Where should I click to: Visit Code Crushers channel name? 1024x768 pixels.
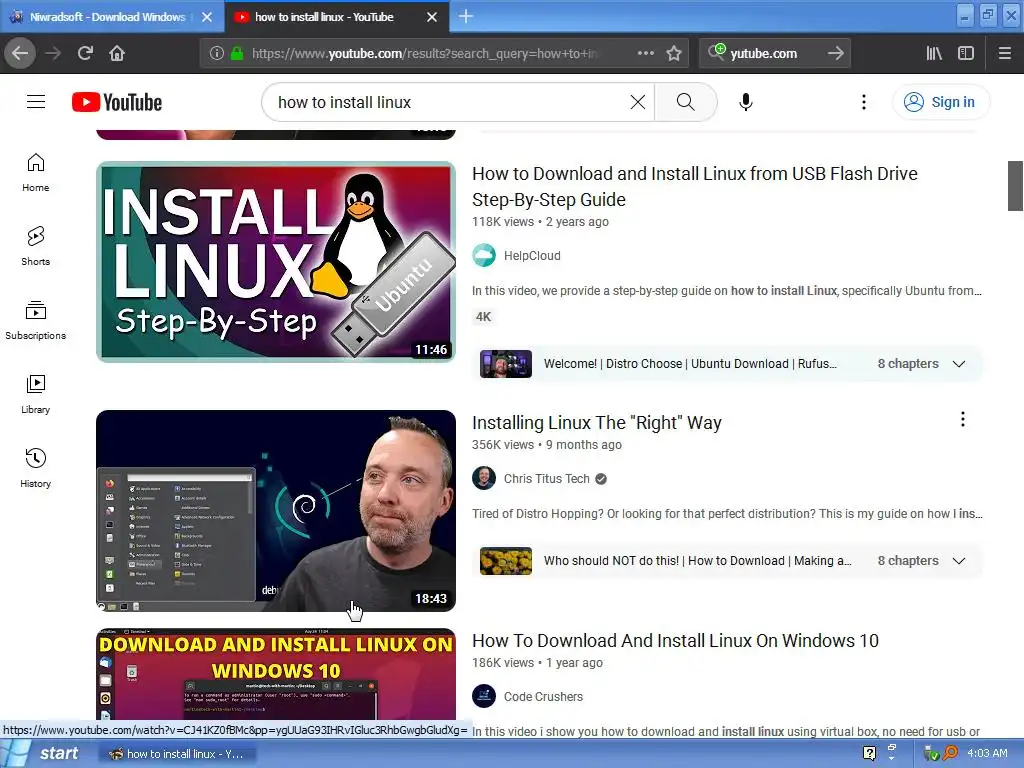coord(543,697)
